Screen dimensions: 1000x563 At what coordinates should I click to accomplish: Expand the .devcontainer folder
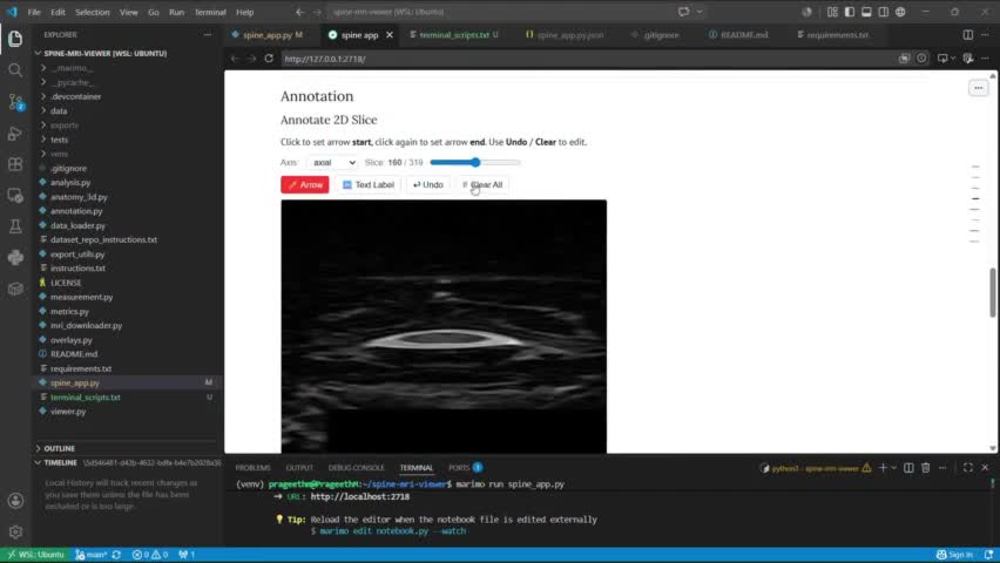coord(75,96)
